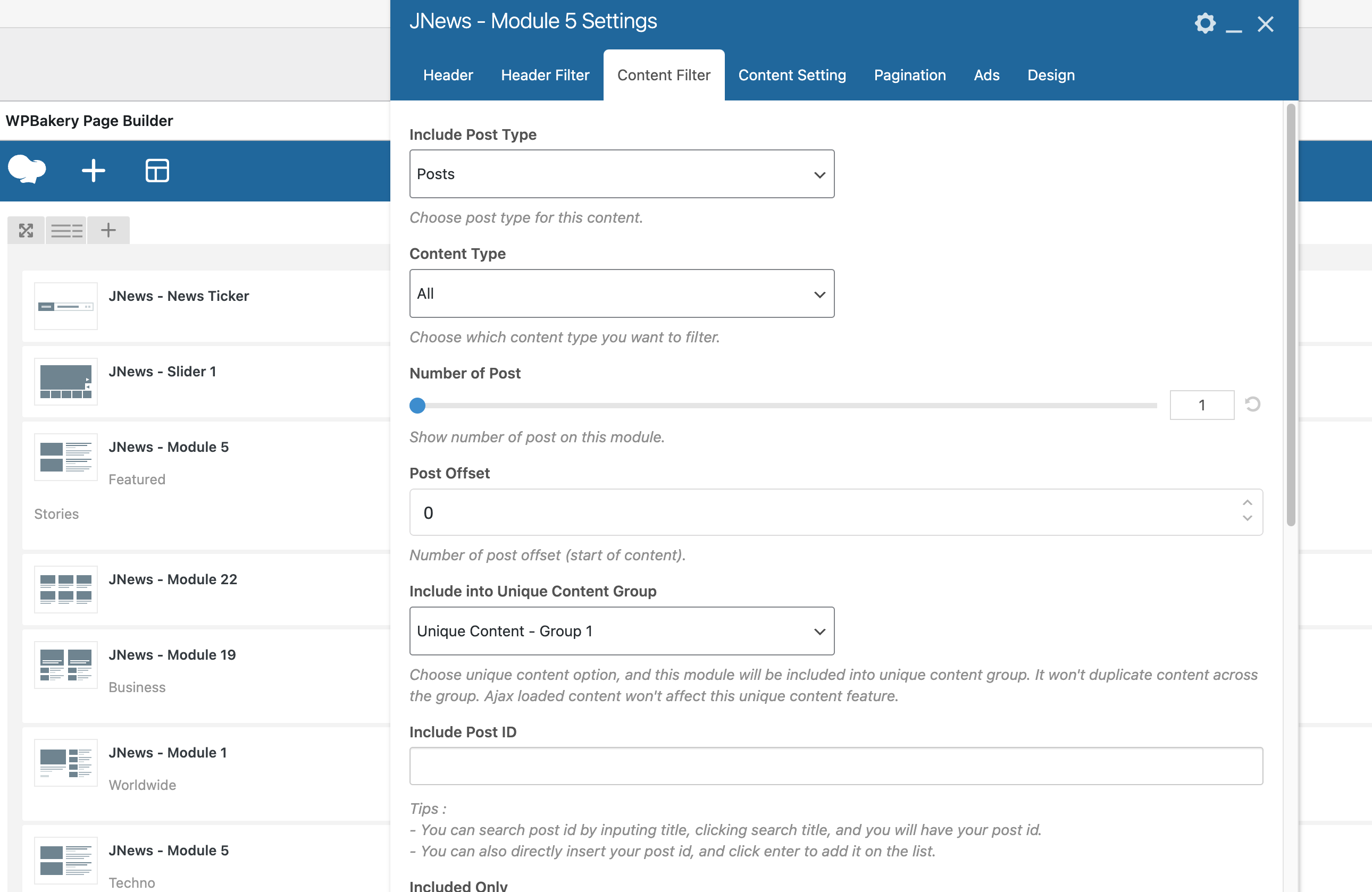
Task: Click the row move handle icon
Action: point(26,231)
